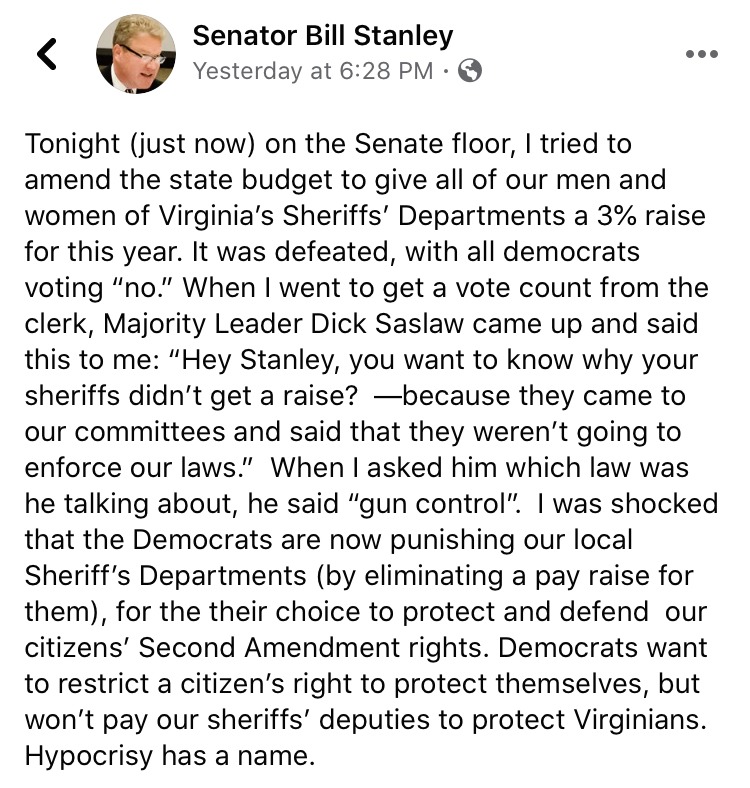Click the line starting 'Tonight (just now) on'
The image size is (750, 788).
[x=328, y=144]
